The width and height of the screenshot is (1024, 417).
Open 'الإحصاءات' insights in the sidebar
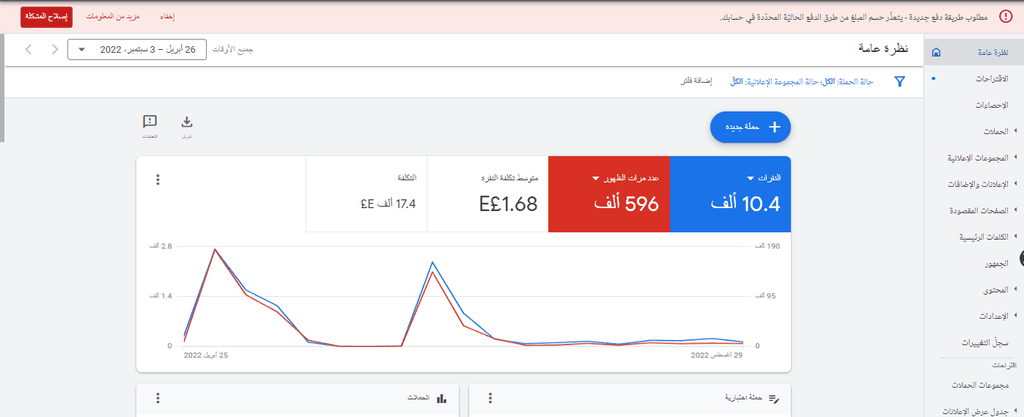tap(991, 105)
